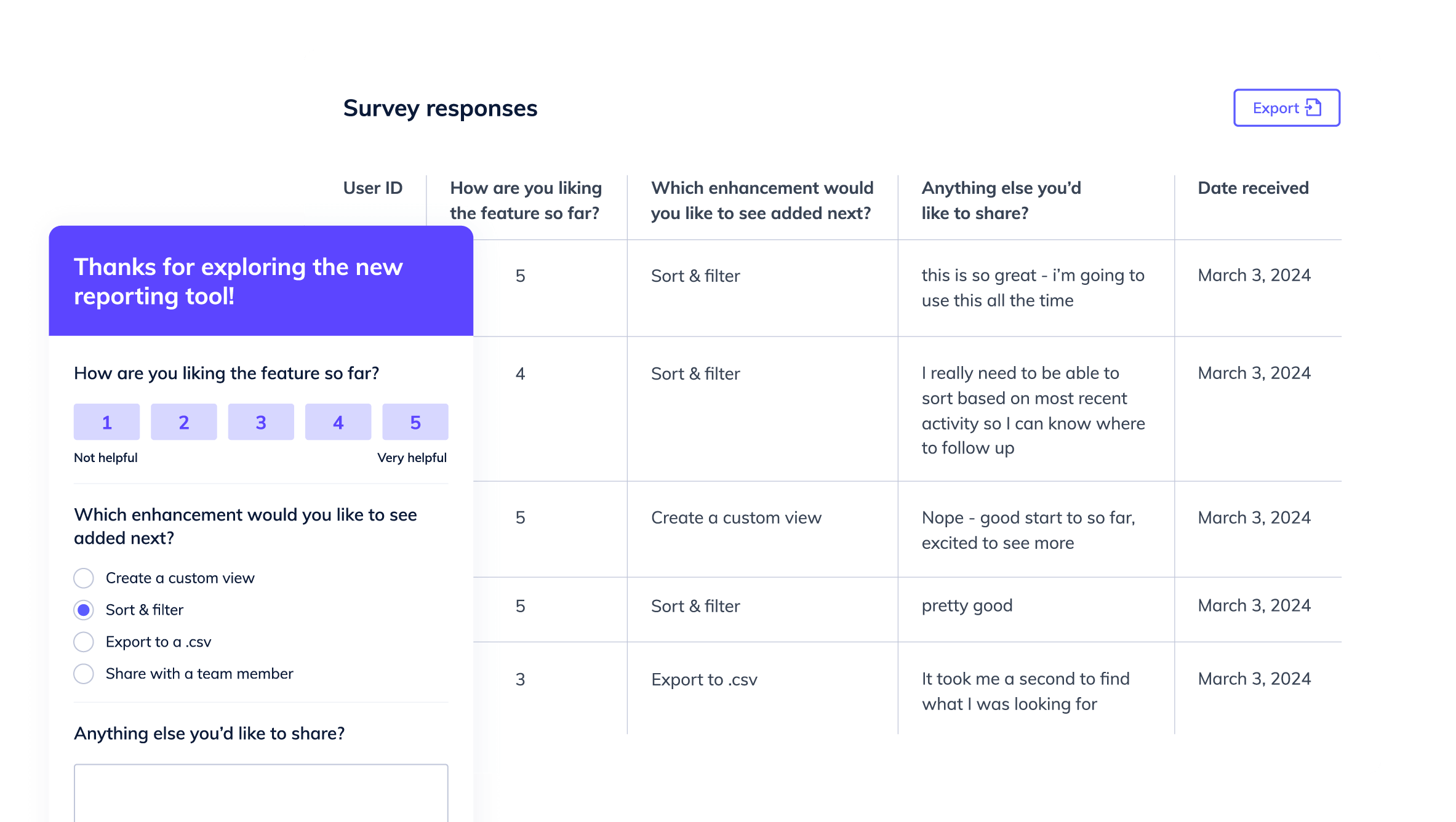Click How are you liking column header
1456x822 pixels.
(526, 201)
